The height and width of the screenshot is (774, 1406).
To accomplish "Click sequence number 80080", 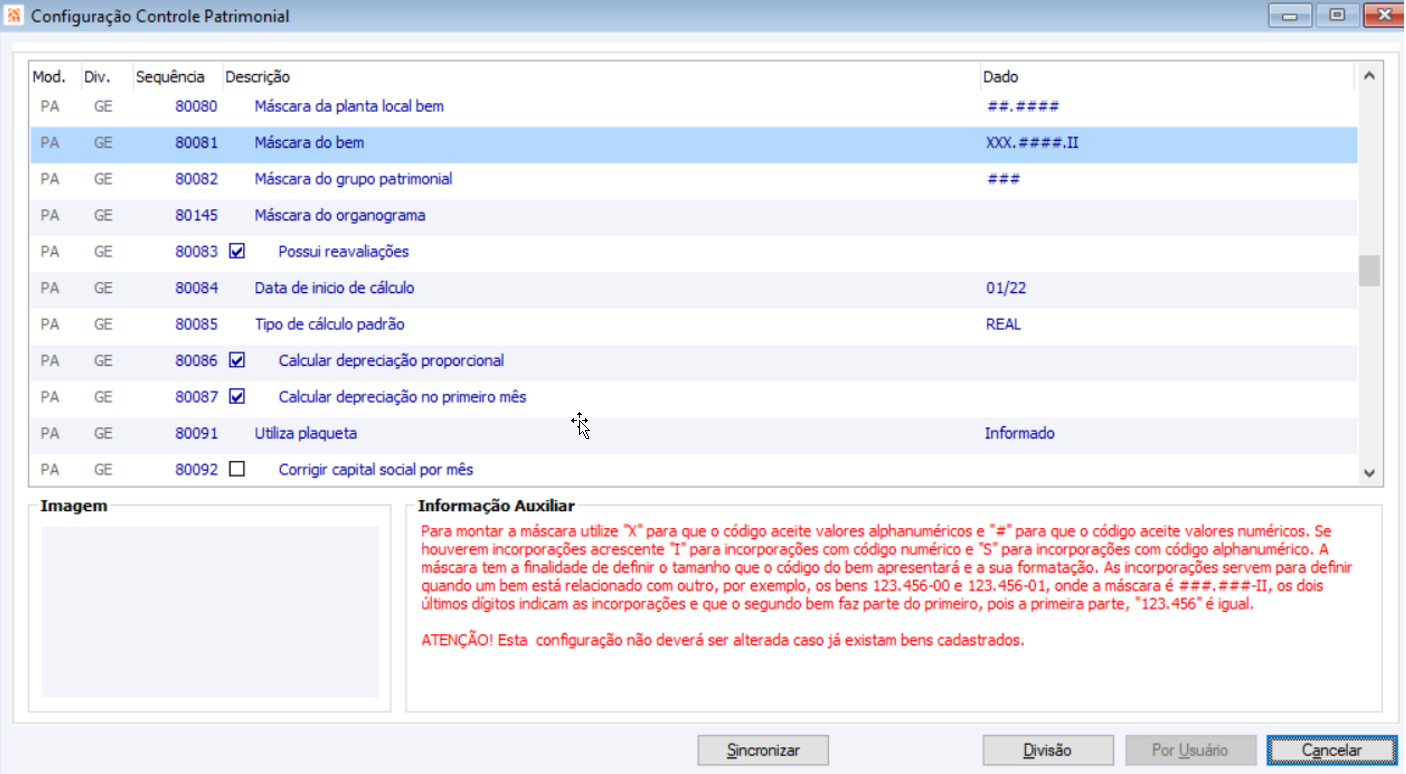I will (196, 106).
